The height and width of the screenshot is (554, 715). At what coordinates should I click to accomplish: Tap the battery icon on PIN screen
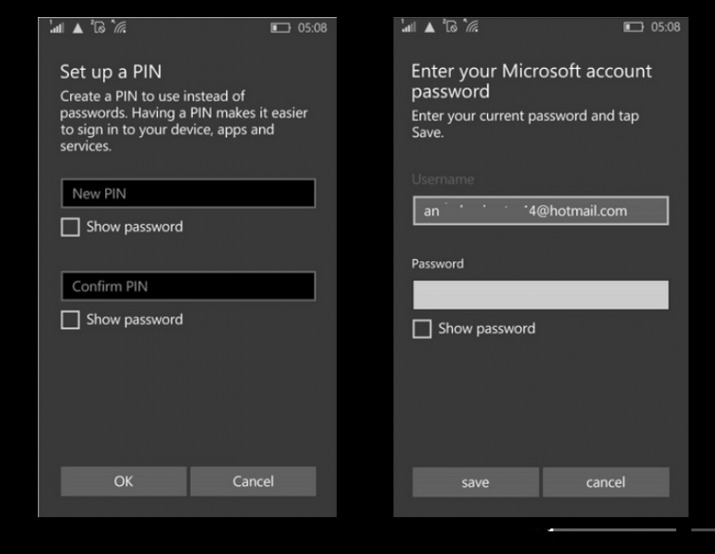(x=280, y=28)
